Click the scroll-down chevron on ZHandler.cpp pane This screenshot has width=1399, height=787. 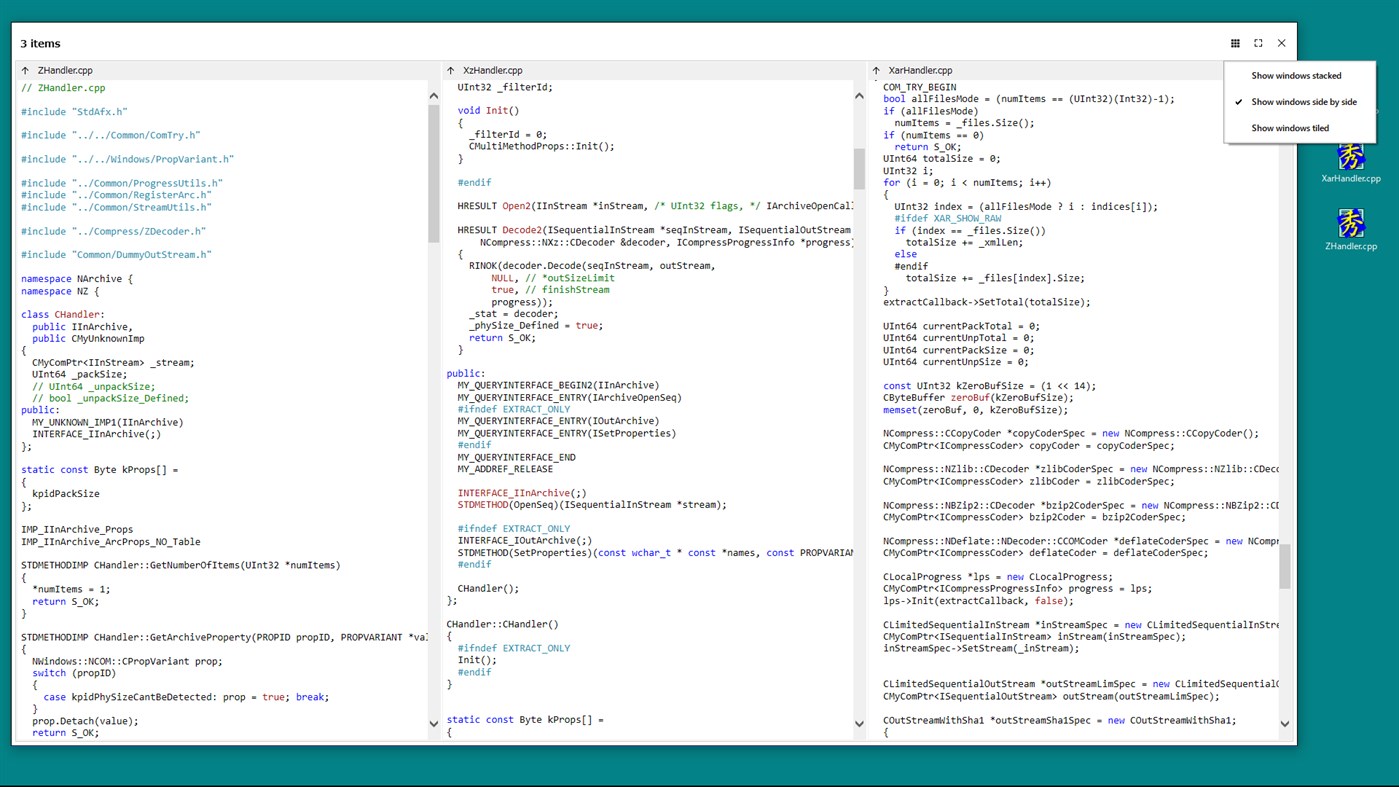tap(433, 722)
